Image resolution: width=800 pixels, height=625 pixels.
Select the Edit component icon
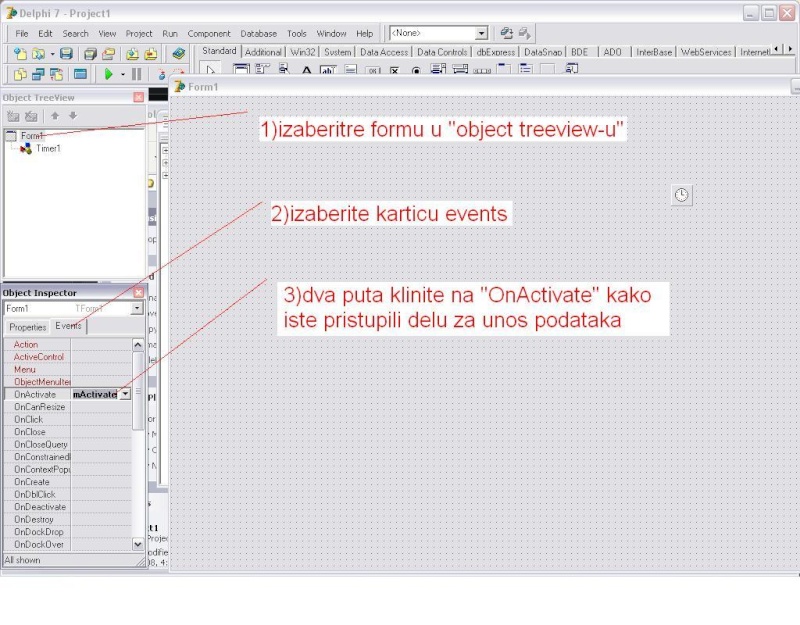click(x=328, y=69)
